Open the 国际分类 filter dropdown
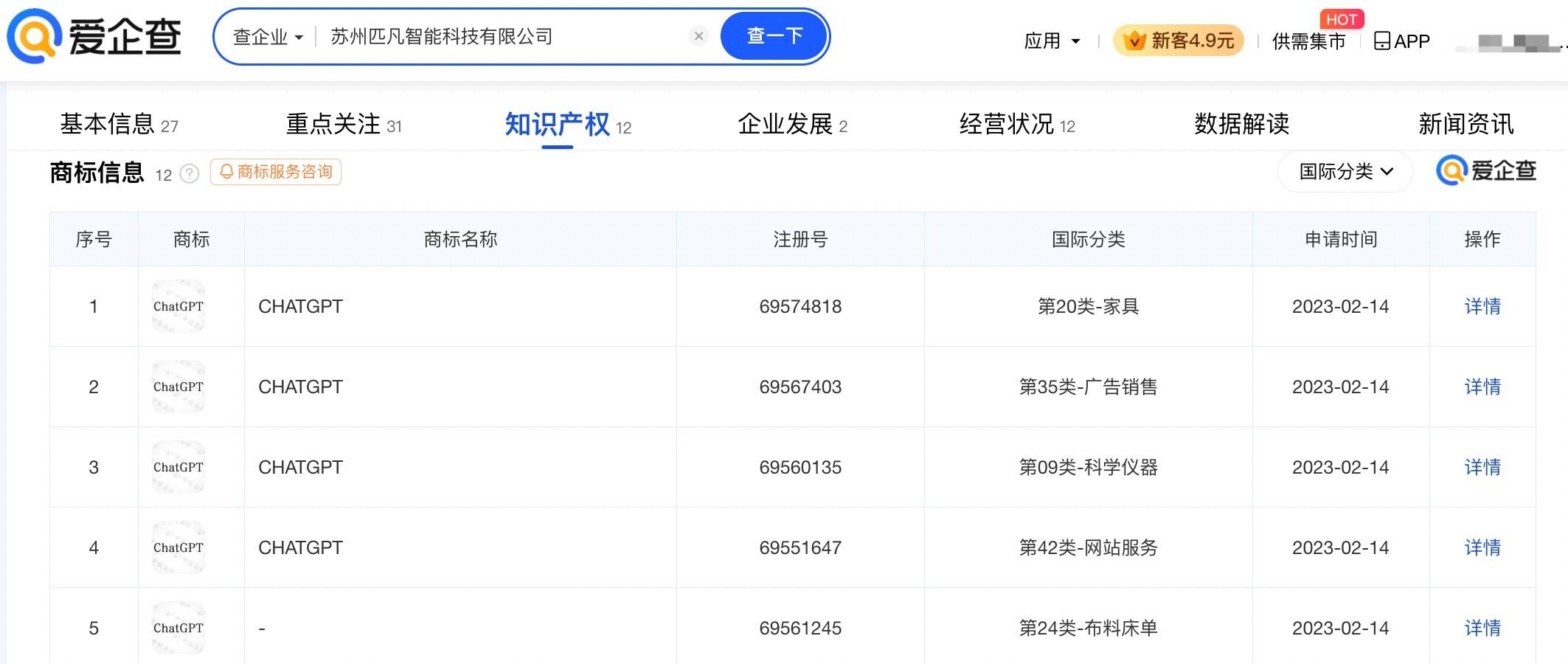Image resolution: width=1568 pixels, height=664 pixels. point(1345,172)
